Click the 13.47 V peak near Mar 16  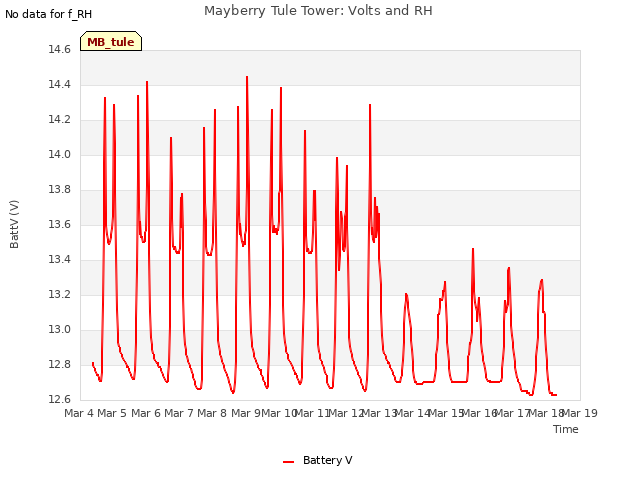tap(473, 249)
